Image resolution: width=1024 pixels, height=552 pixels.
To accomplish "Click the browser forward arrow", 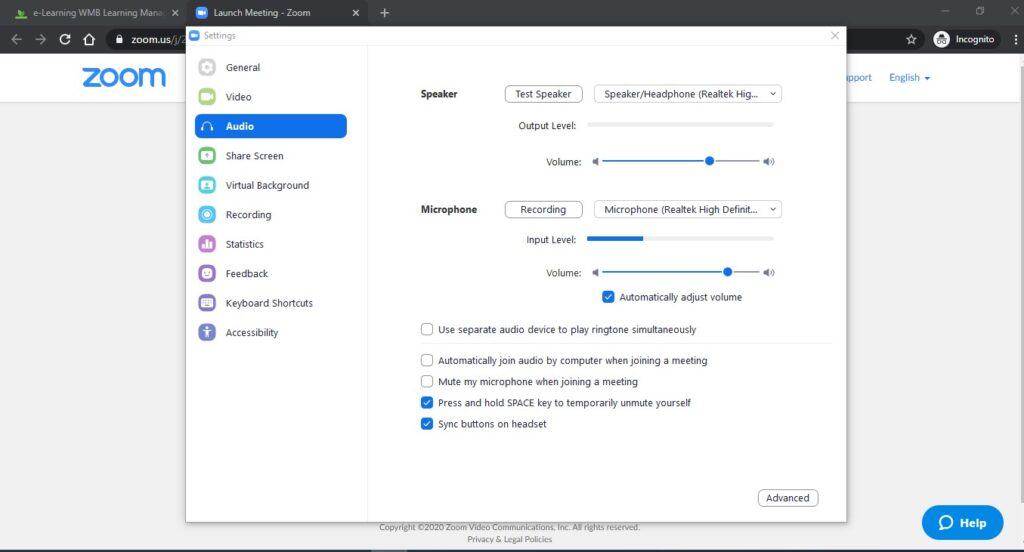I will (x=40, y=39).
